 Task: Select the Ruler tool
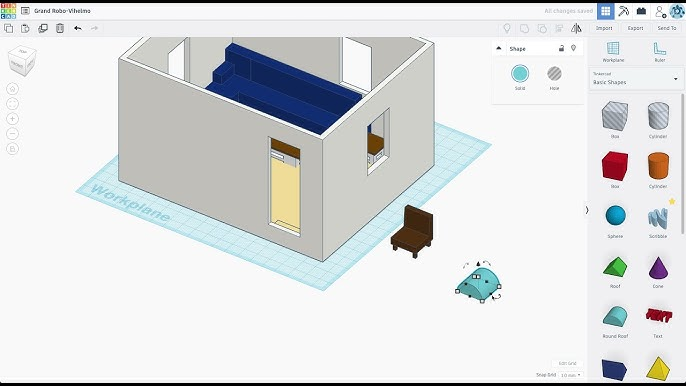click(x=660, y=52)
